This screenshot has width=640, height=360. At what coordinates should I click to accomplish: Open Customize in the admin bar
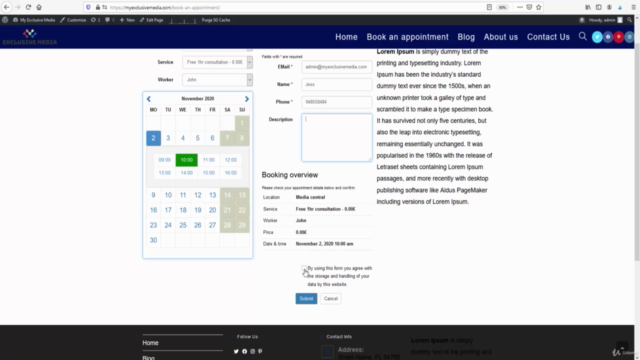coord(73,20)
